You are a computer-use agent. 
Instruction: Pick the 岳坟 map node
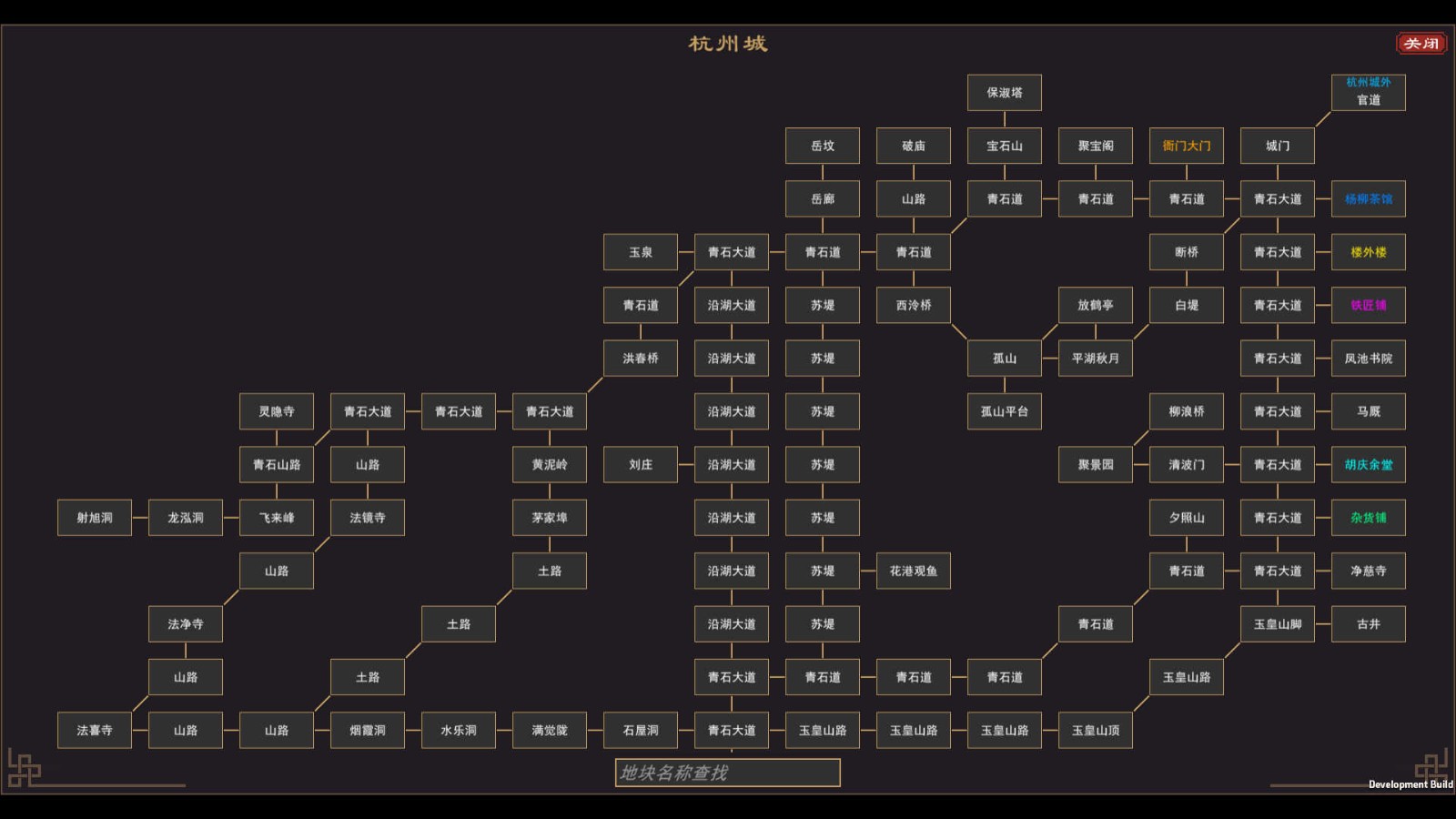click(823, 146)
